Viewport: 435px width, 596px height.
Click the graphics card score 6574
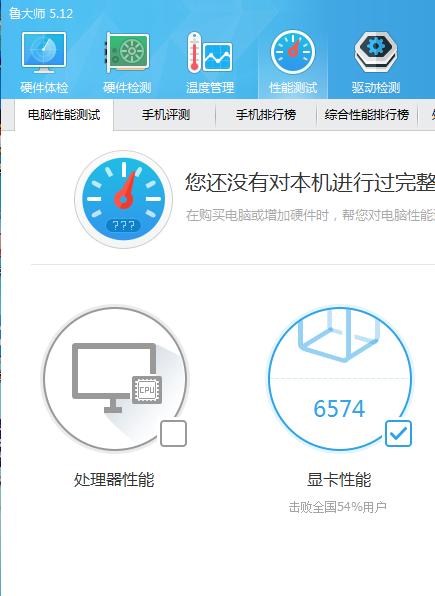339,409
